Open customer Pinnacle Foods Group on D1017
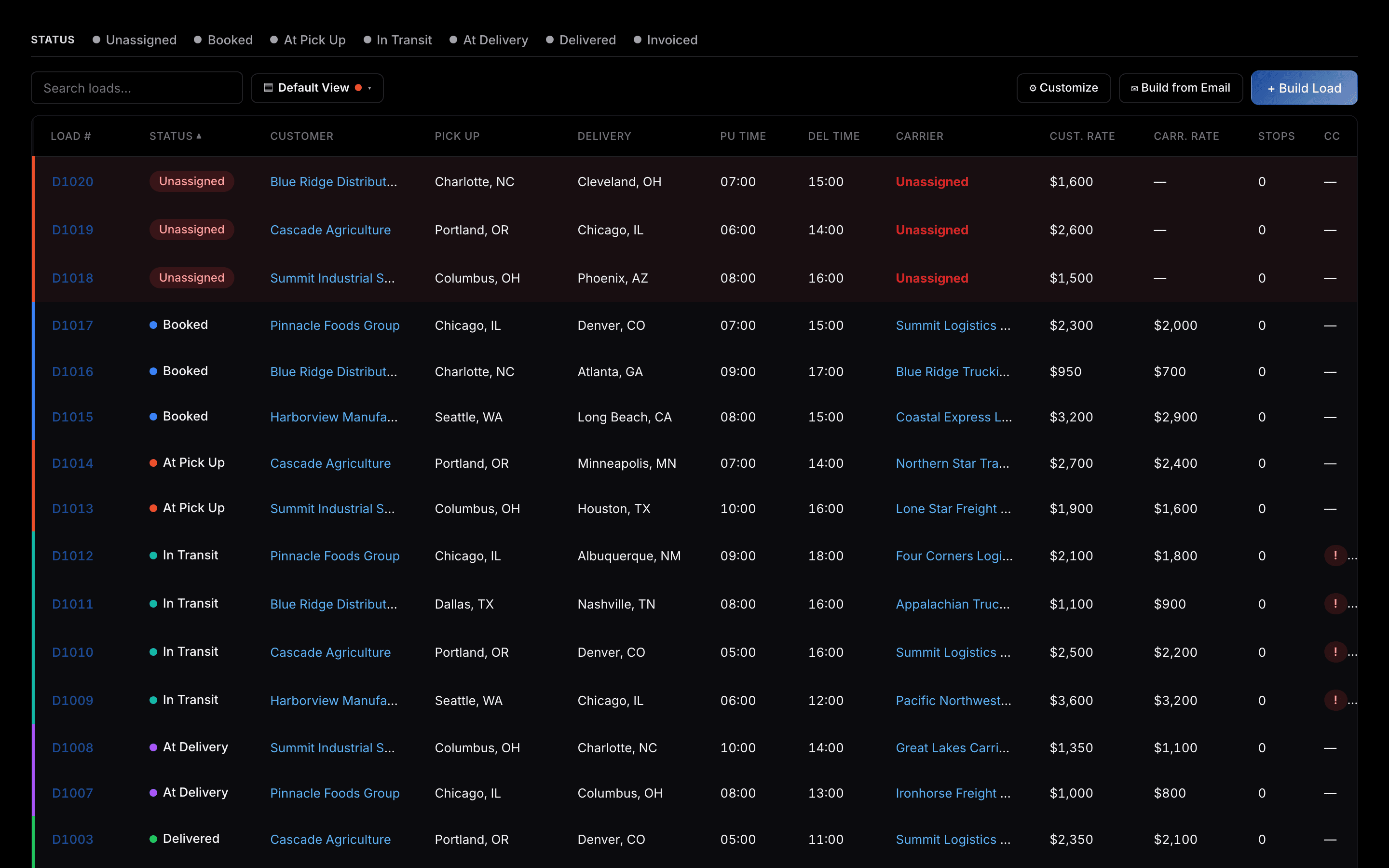 [x=335, y=325]
